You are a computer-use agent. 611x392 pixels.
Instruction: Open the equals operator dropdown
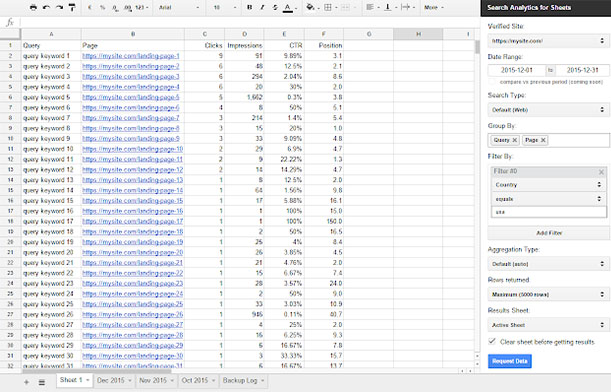548,199
